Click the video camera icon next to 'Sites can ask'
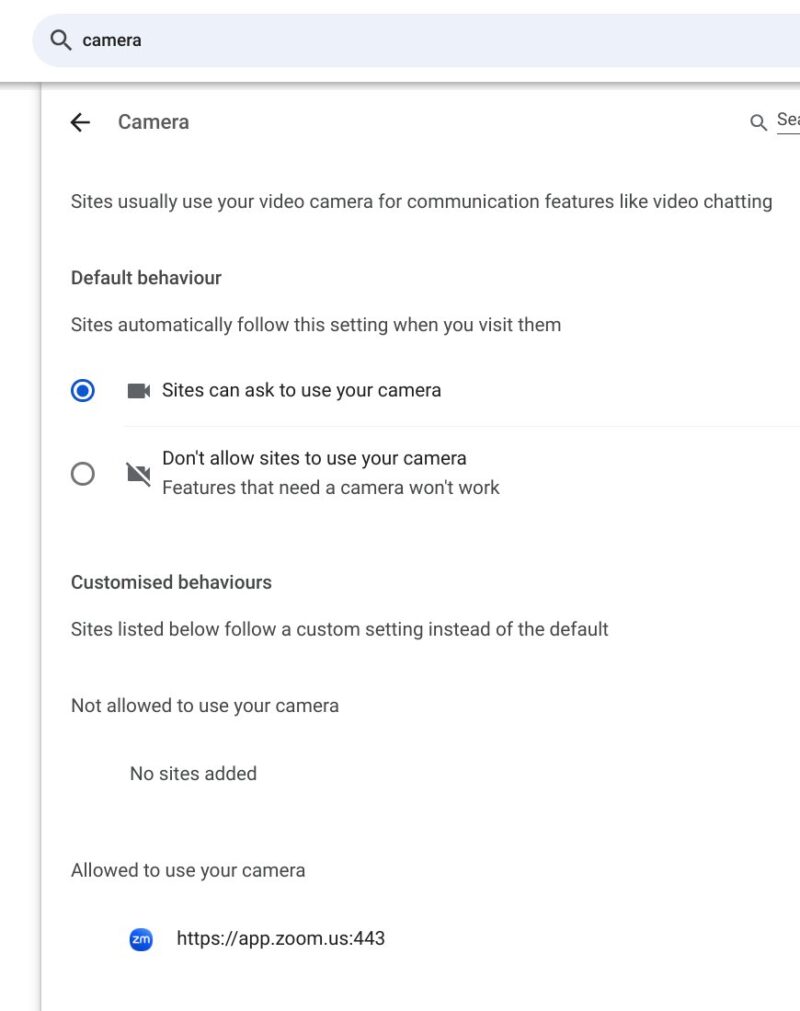Image resolution: width=800 pixels, height=1011 pixels. click(x=139, y=390)
